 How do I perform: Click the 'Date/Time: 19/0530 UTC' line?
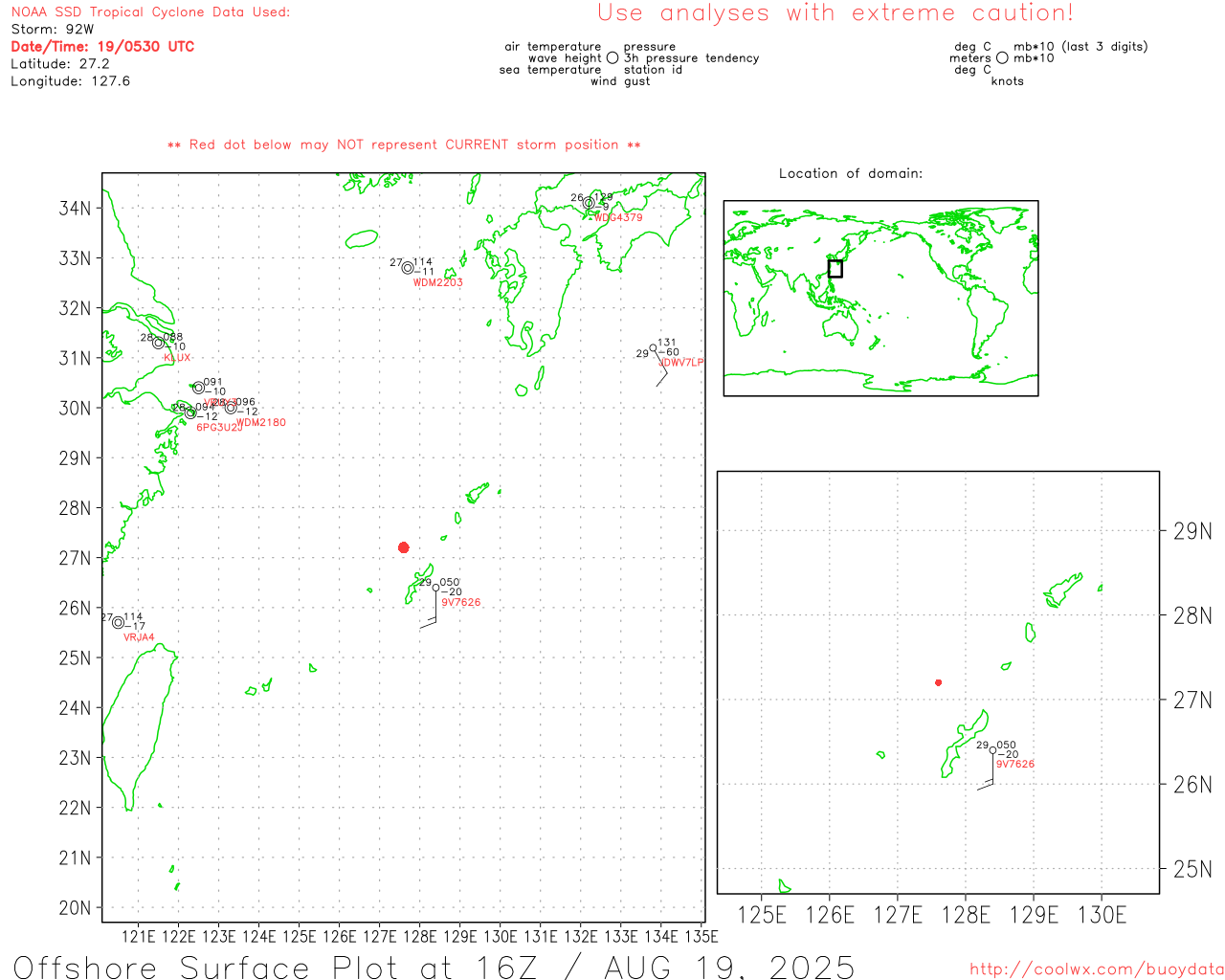click(102, 47)
